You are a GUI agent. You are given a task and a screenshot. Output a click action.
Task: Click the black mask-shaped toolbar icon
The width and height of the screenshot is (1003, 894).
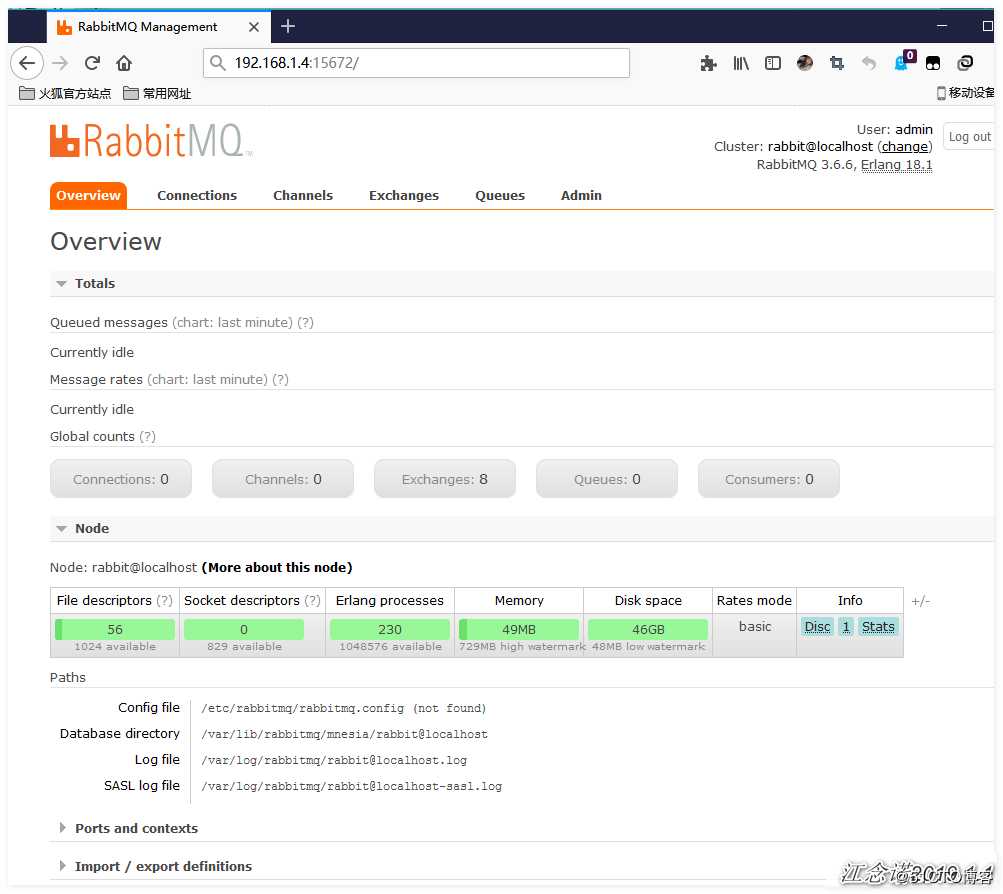[933, 63]
